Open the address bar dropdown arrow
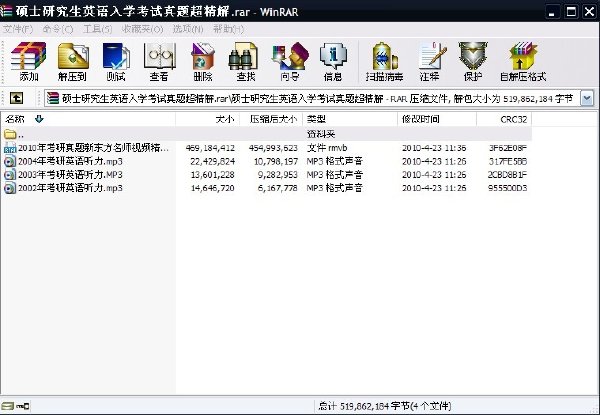This screenshot has height=415, width=600. pyautogui.click(x=587, y=99)
